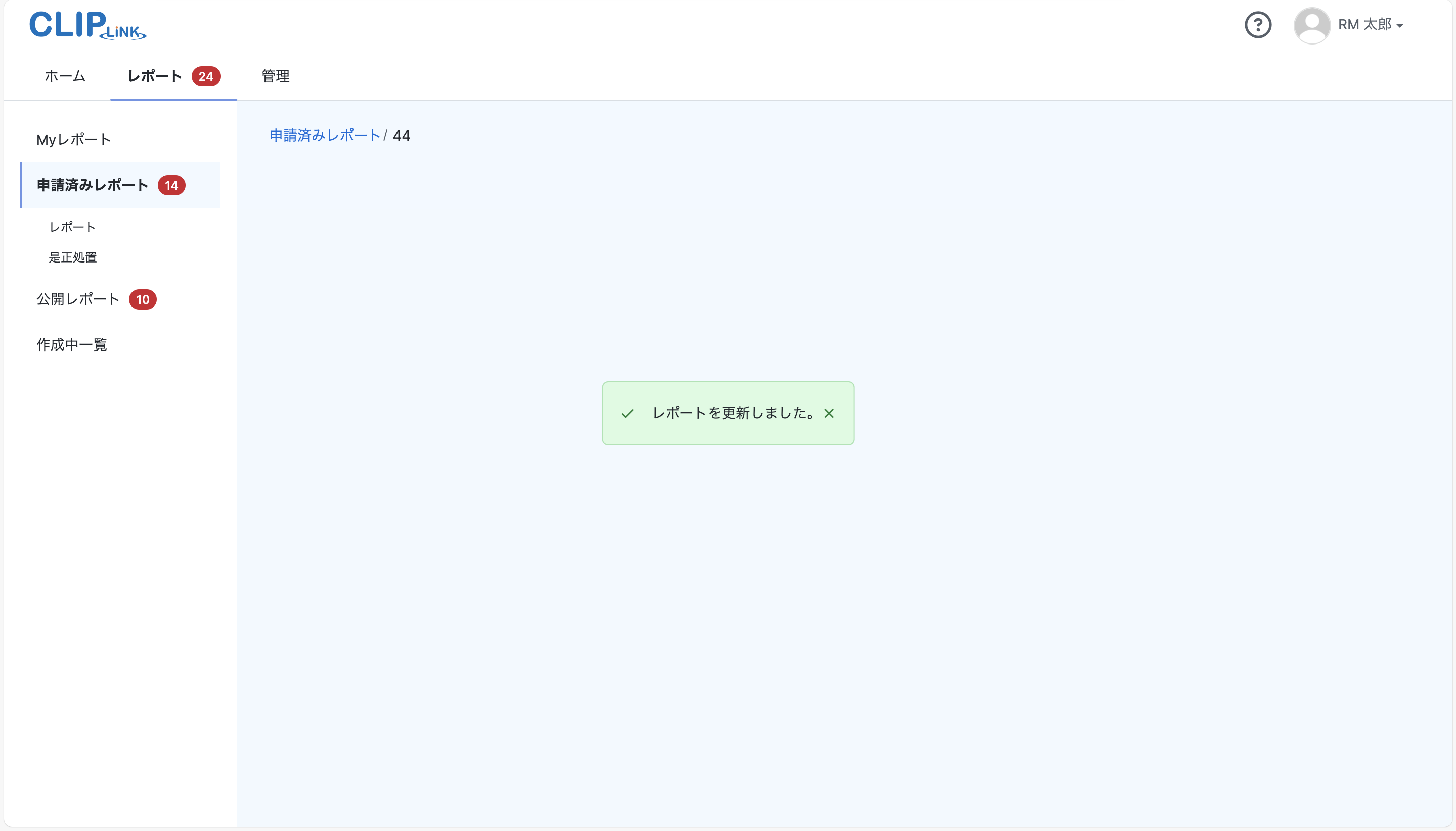Click the badge showing 10 on 公開レポート
The height and width of the screenshot is (831, 1456).
pos(143,299)
